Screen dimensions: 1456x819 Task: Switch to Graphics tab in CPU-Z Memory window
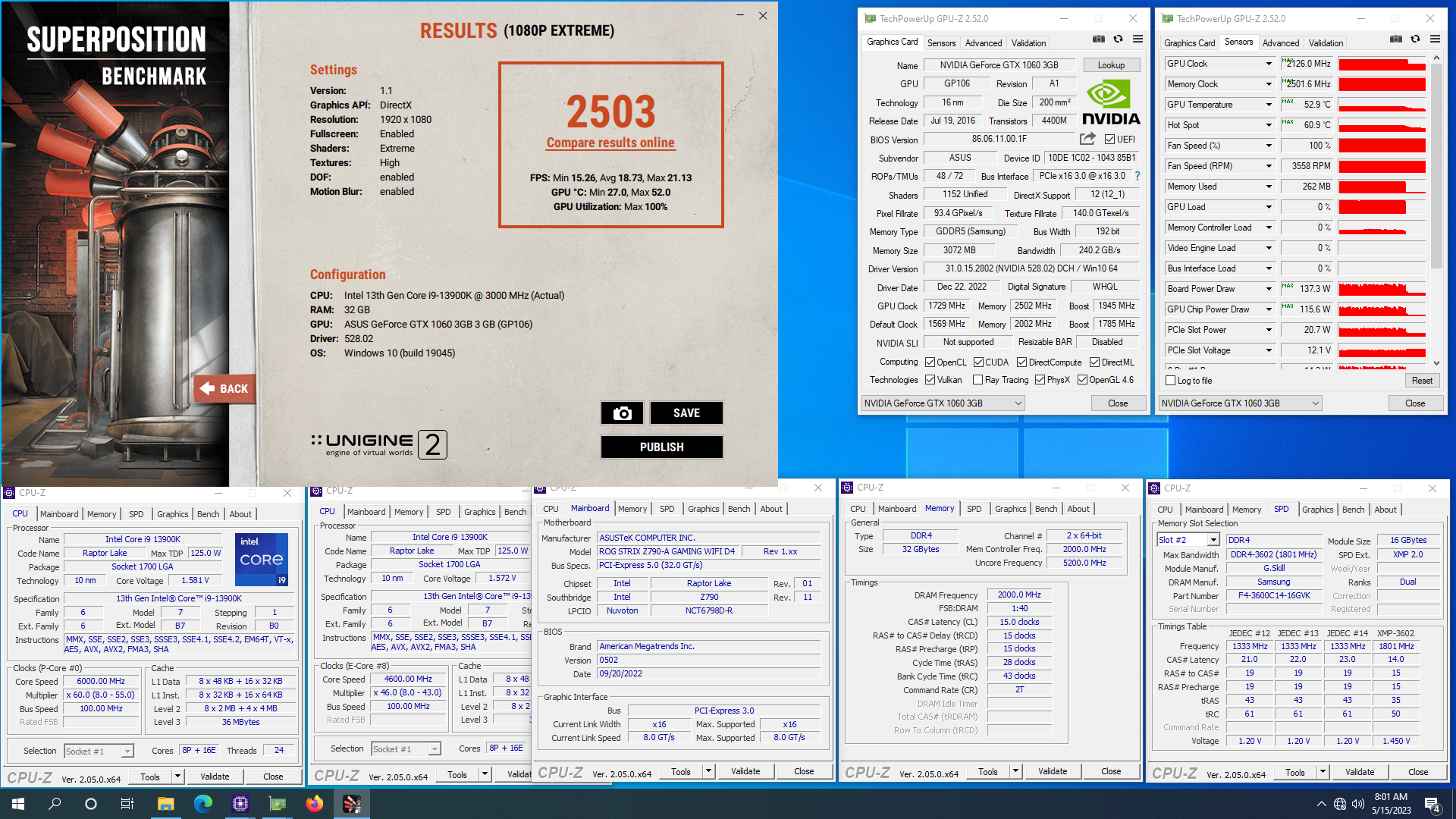click(x=1010, y=509)
